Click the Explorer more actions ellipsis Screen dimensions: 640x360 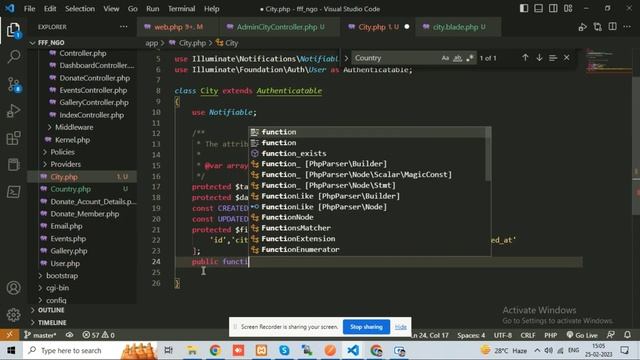coord(123,27)
